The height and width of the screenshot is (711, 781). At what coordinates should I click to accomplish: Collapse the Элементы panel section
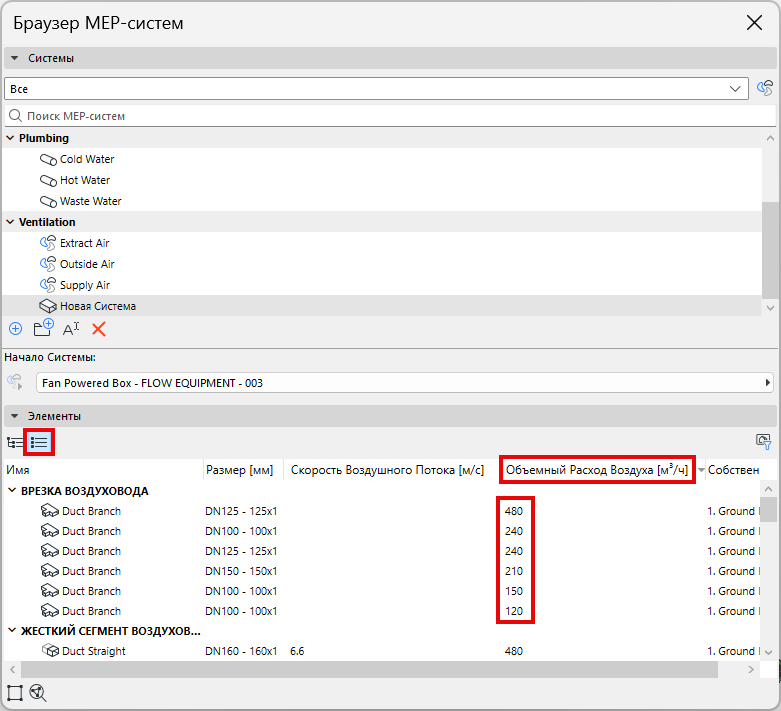point(14,416)
